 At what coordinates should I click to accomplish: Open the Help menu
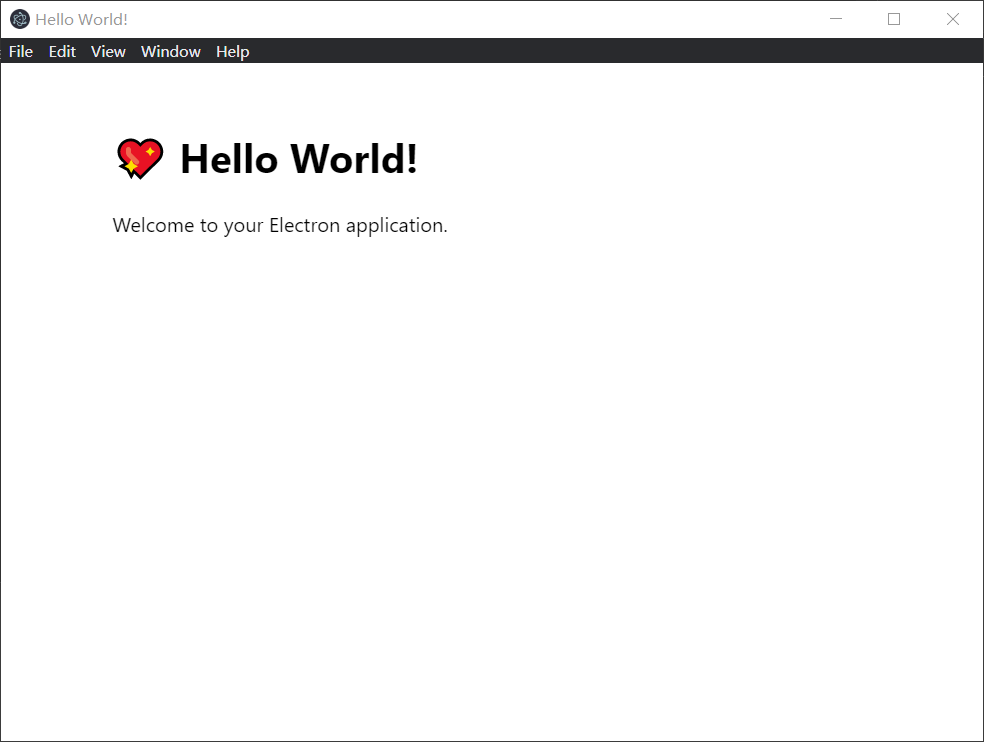click(233, 51)
